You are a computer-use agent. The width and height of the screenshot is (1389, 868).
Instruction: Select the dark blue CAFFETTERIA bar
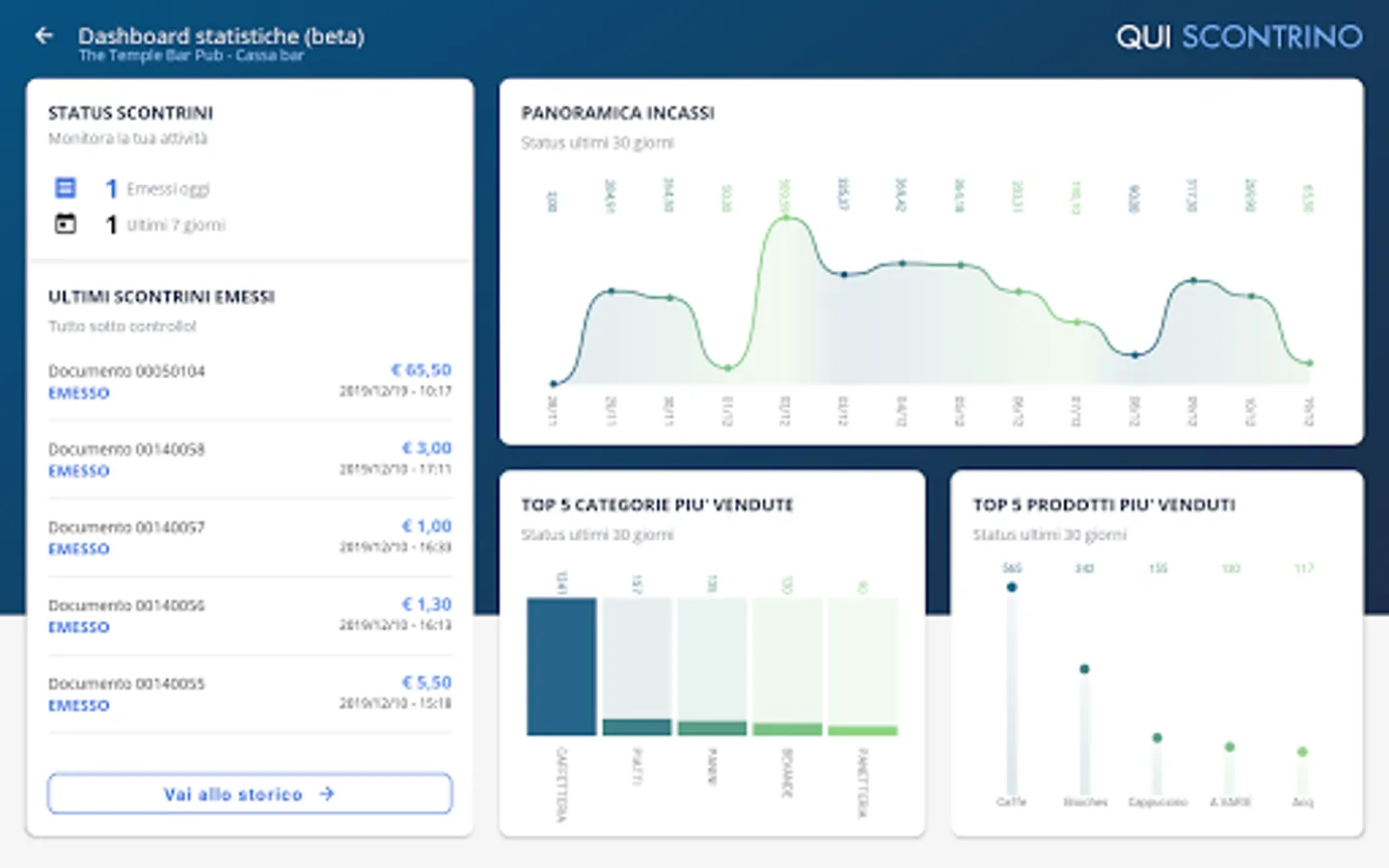click(561, 666)
